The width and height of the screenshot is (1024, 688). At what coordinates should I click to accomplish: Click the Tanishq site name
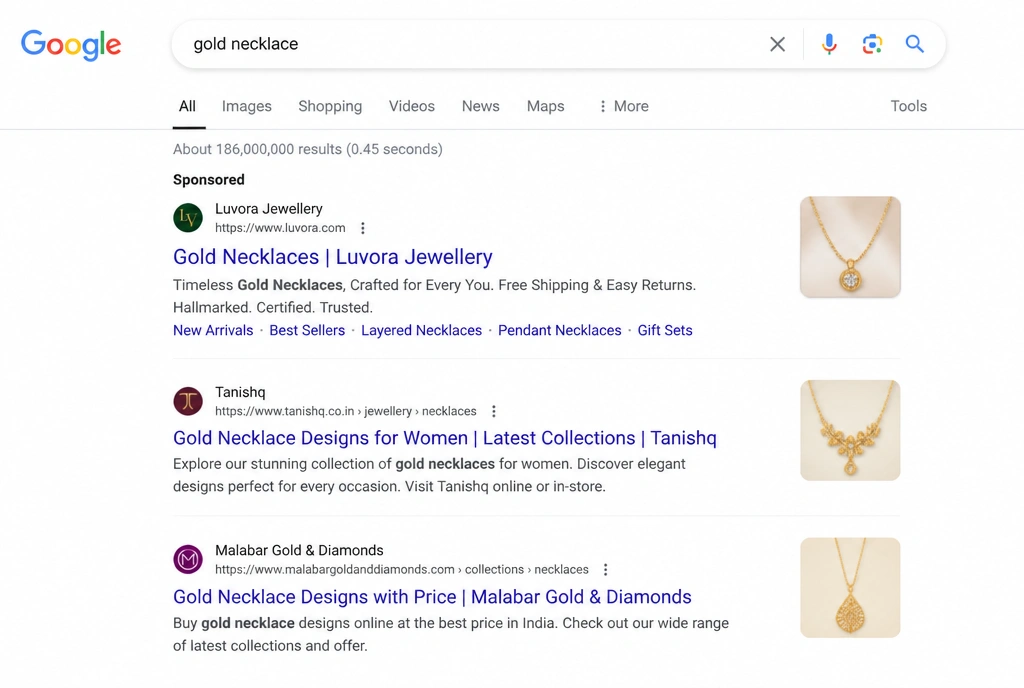240,392
